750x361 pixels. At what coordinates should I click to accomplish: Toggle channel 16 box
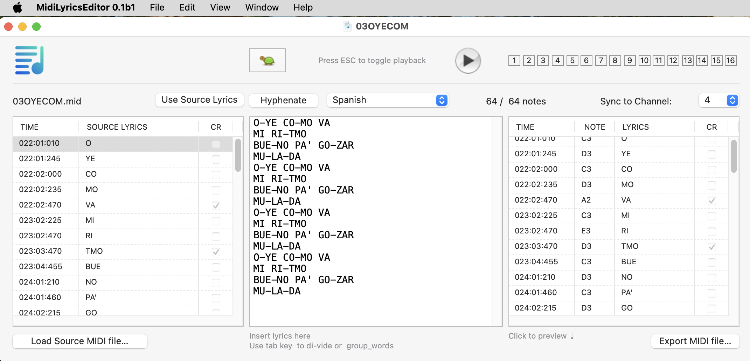[x=731, y=60]
